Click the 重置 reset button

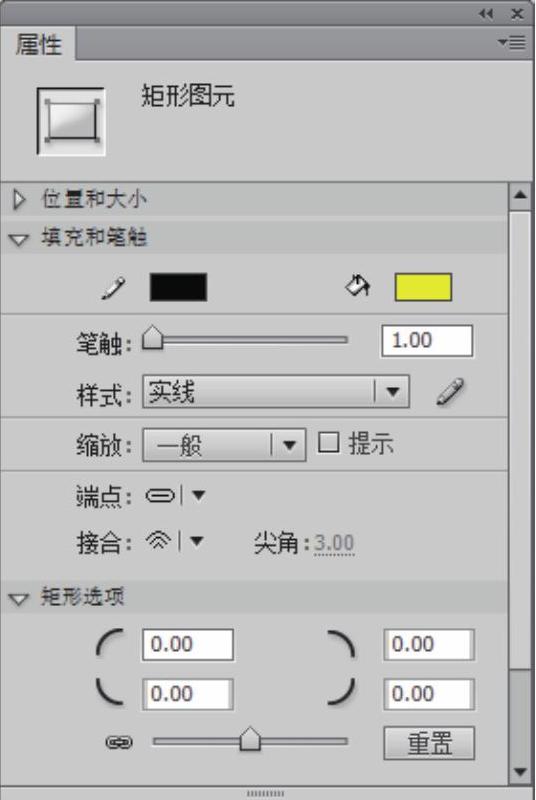pos(429,743)
